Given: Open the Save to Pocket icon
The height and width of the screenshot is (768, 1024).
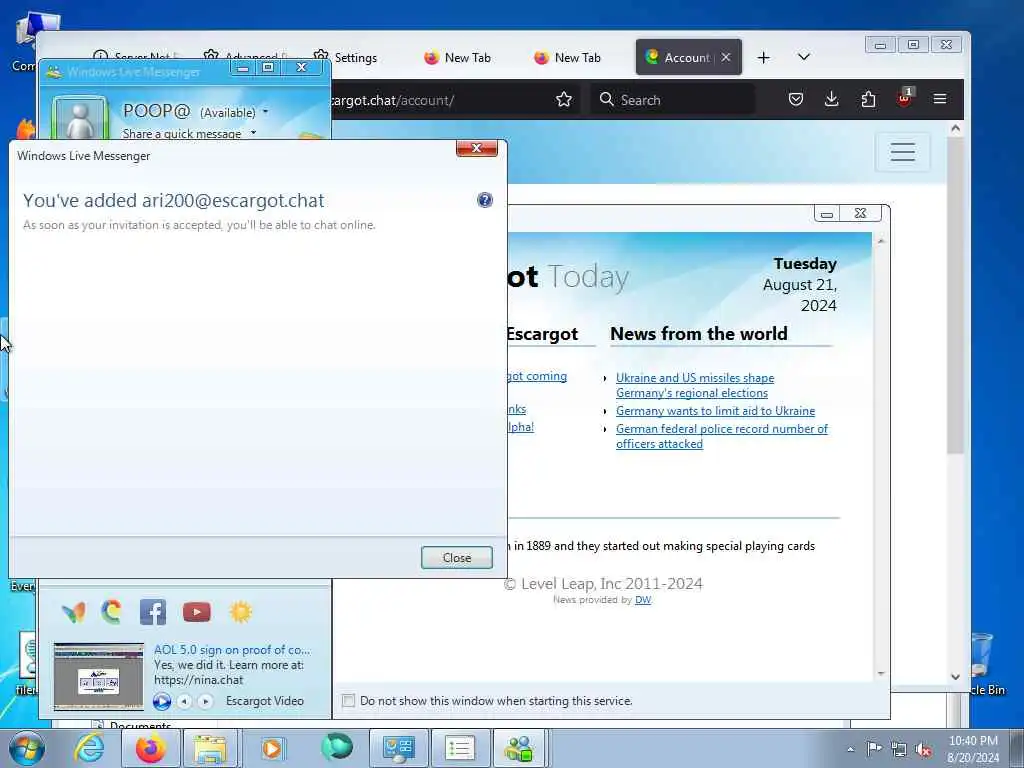Looking at the screenshot, I should click(x=795, y=99).
